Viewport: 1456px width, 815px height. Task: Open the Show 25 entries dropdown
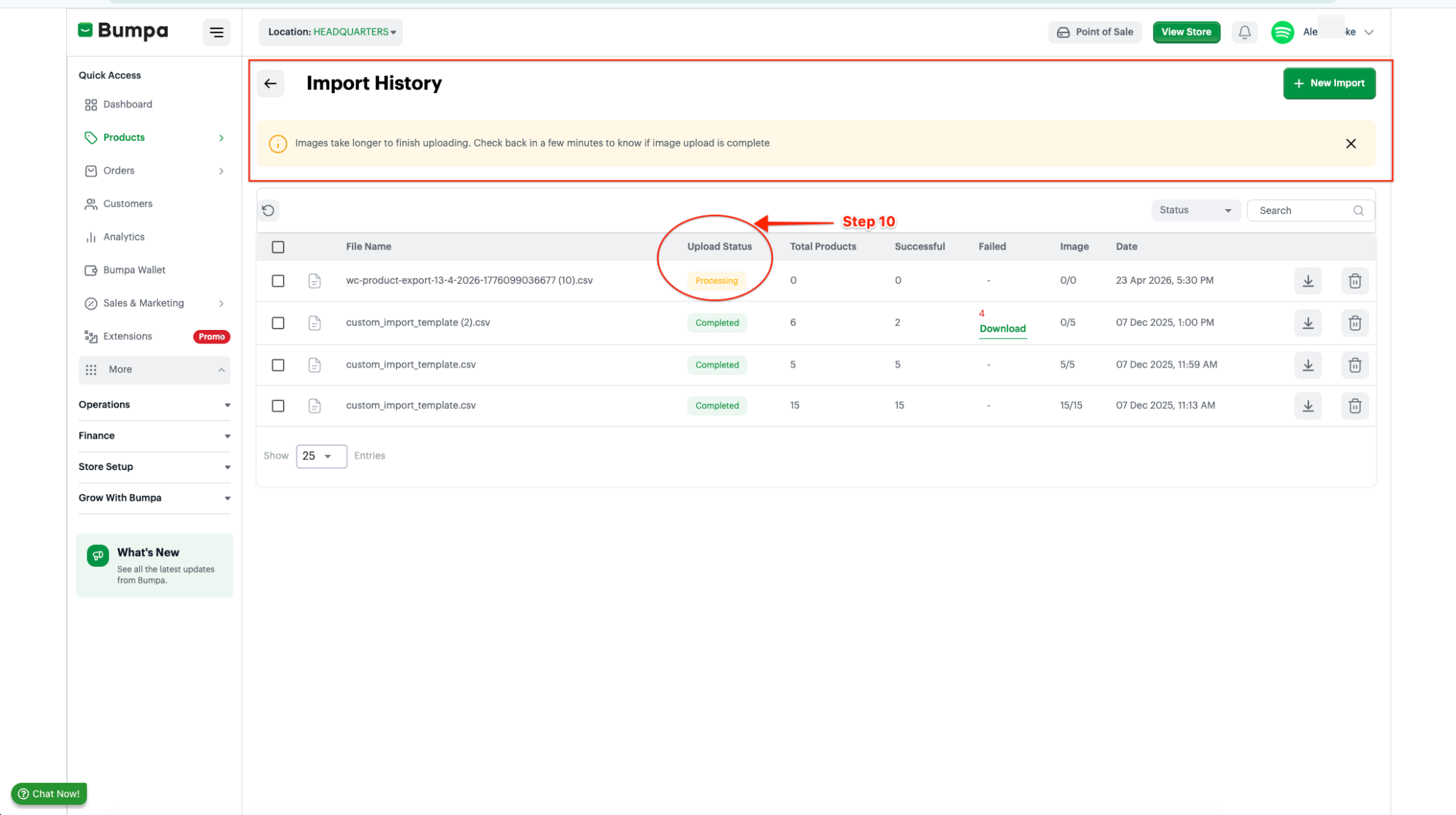click(x=321, y=456)
